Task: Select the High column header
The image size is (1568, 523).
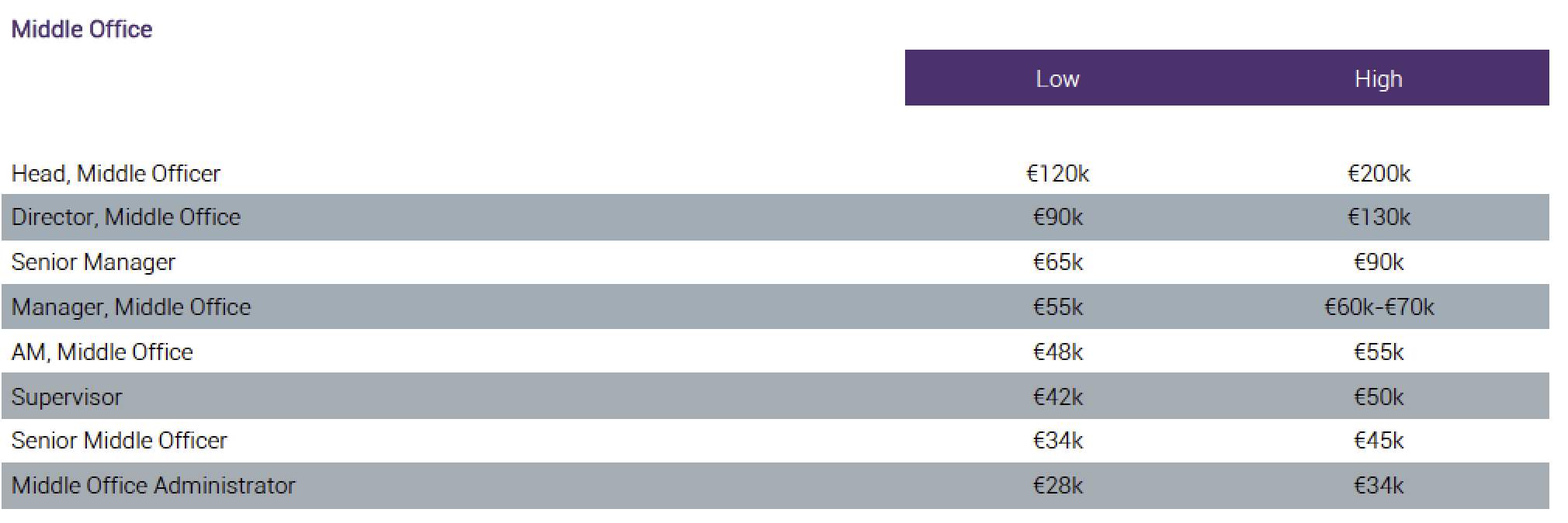Action: (x=1378, y=78)
